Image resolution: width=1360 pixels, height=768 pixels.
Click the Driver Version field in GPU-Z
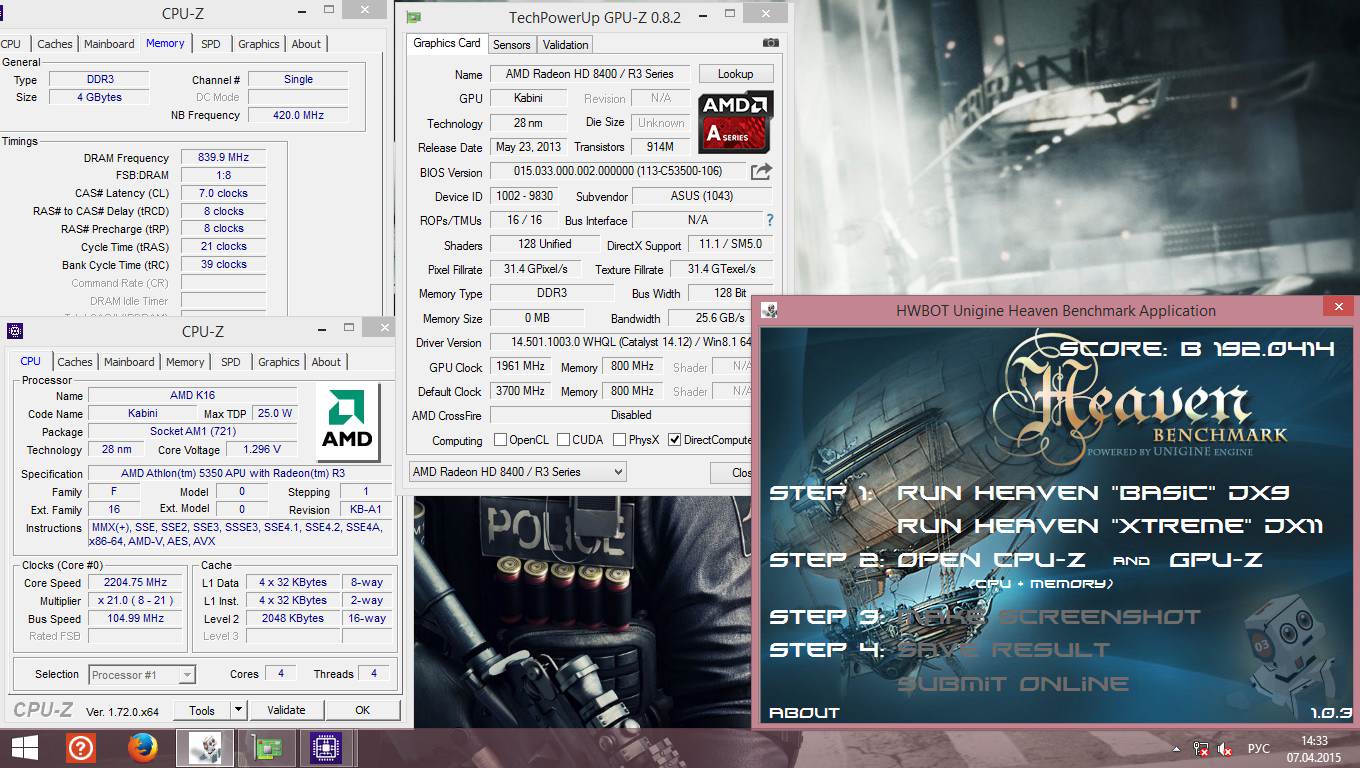pyautogui.click(x=620, y=342)
